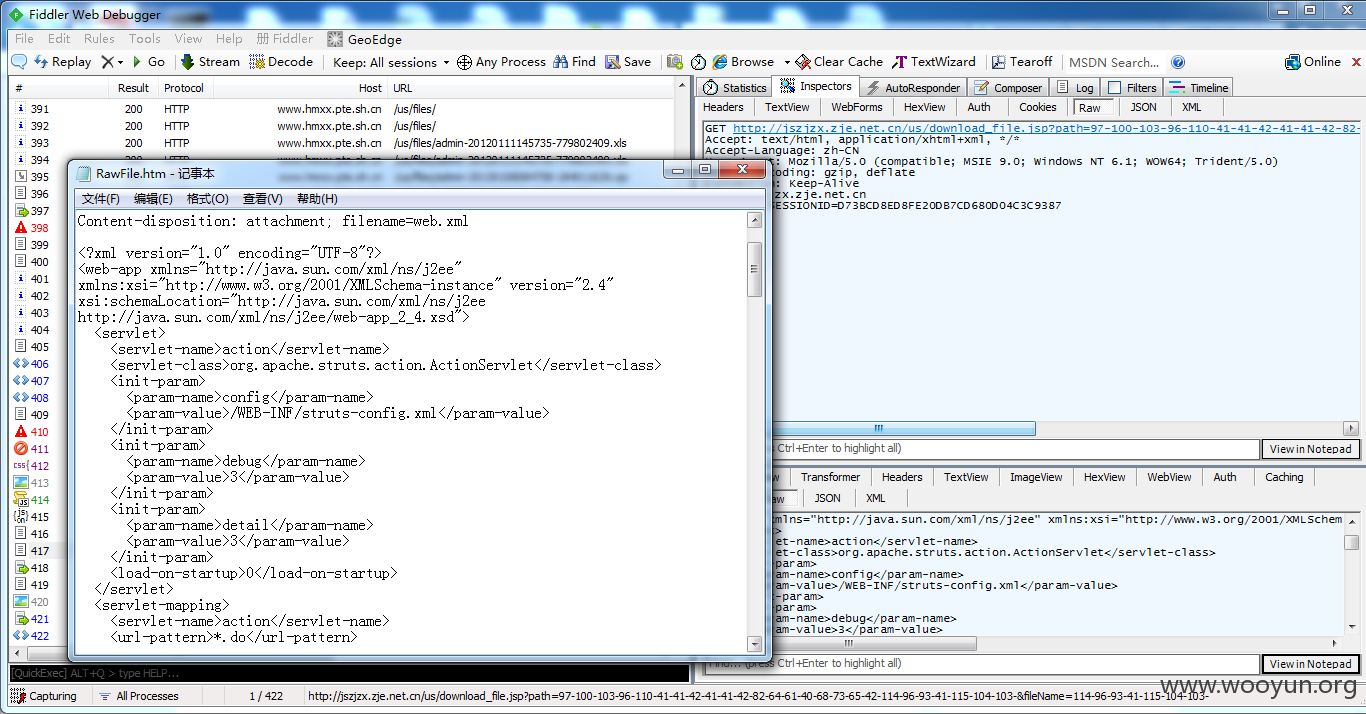
Task: Open the Browse dropdown arrow
Action: [787, 62]
